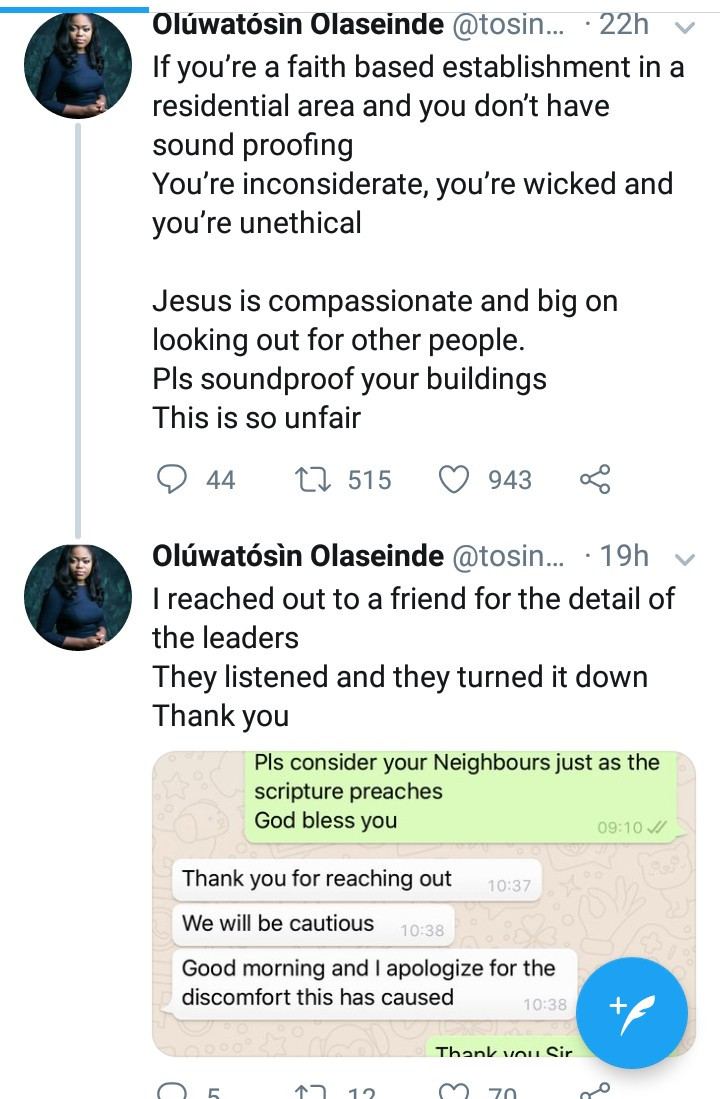Viewport: 720px width, 1099px height.
Task: Open the Olúwatósìn Olaseinde name on the 19h tweet
Action: pos(298,556)
